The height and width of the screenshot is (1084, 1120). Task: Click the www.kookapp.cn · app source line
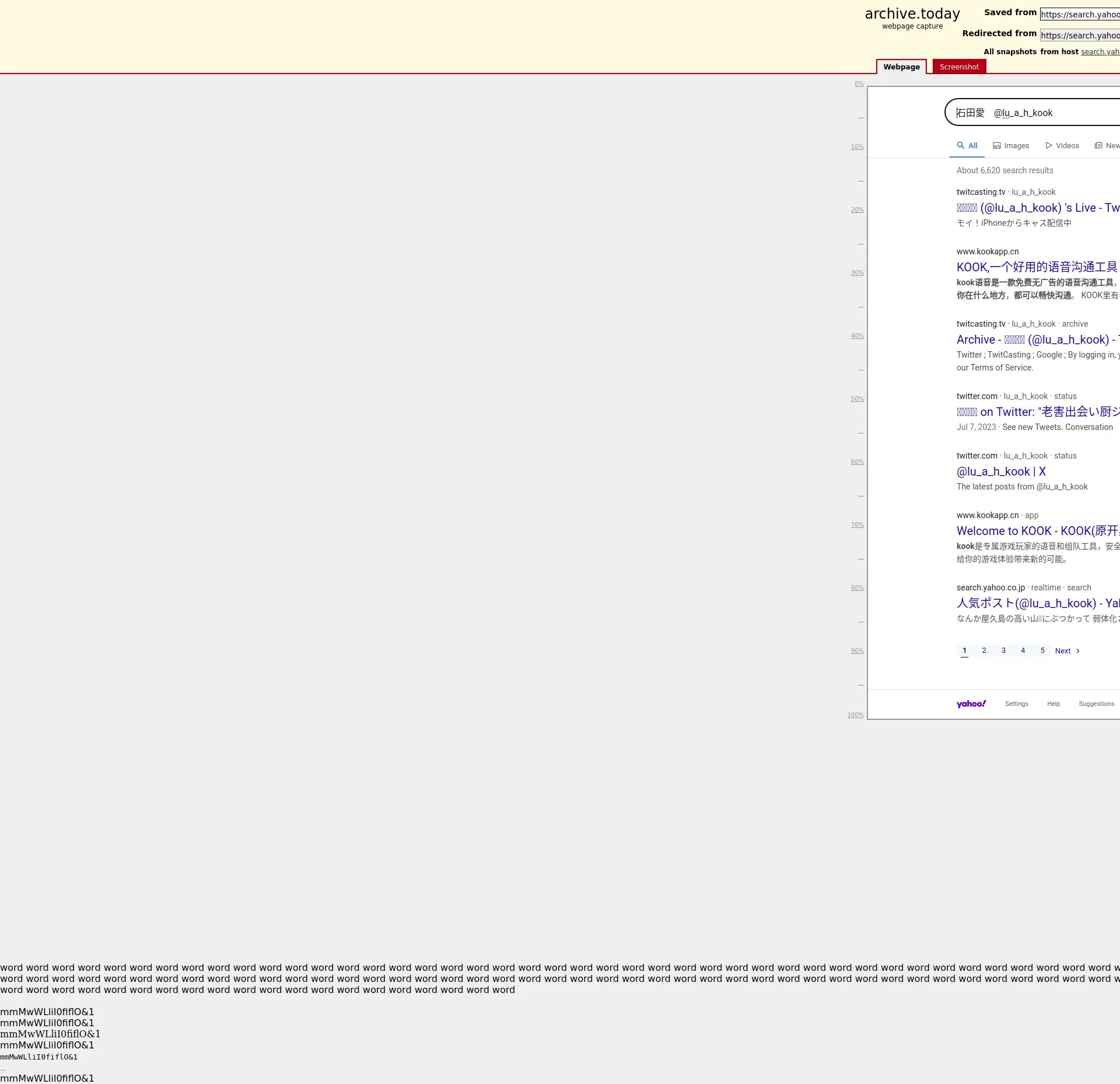click(998, 515)
